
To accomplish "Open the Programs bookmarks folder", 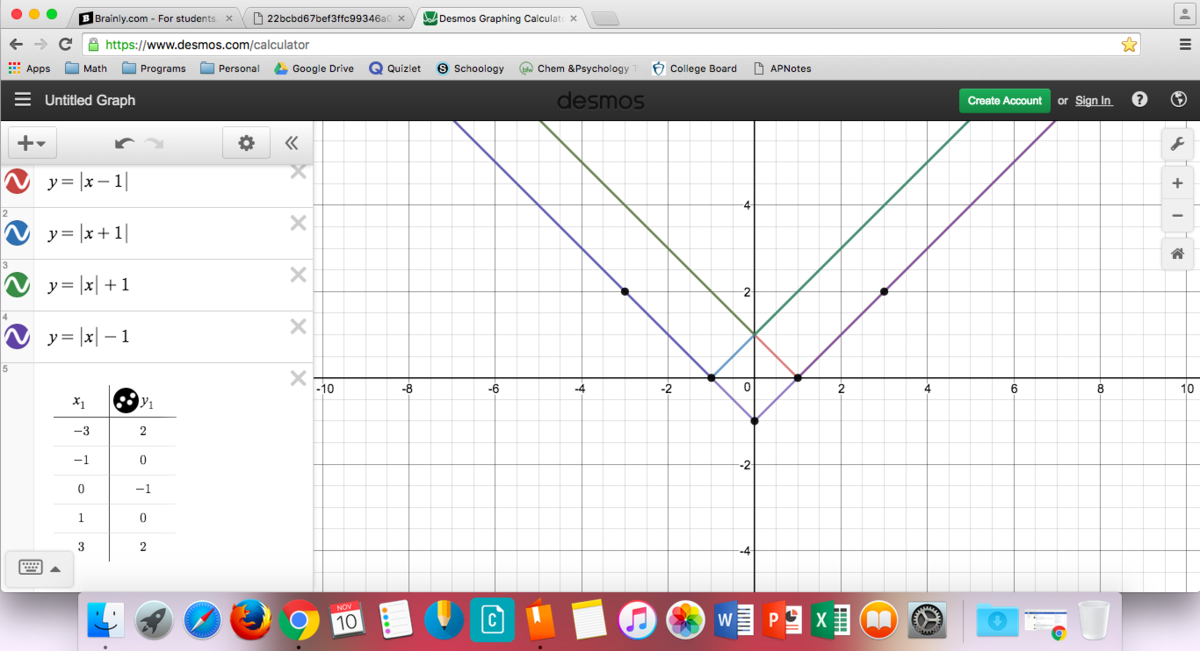I will point(154,68).
